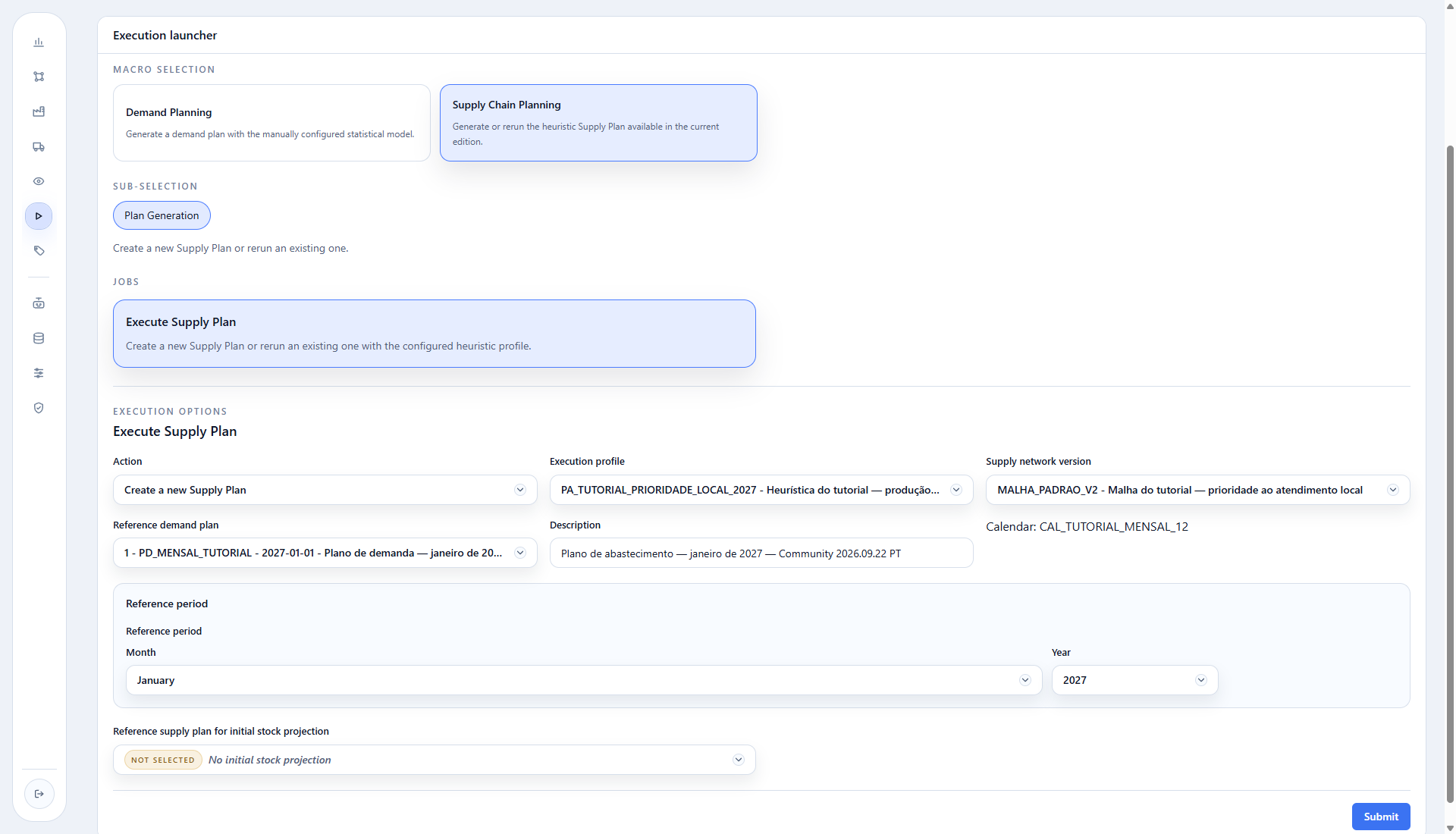Expand the Supply network version dropdown

1197,490
